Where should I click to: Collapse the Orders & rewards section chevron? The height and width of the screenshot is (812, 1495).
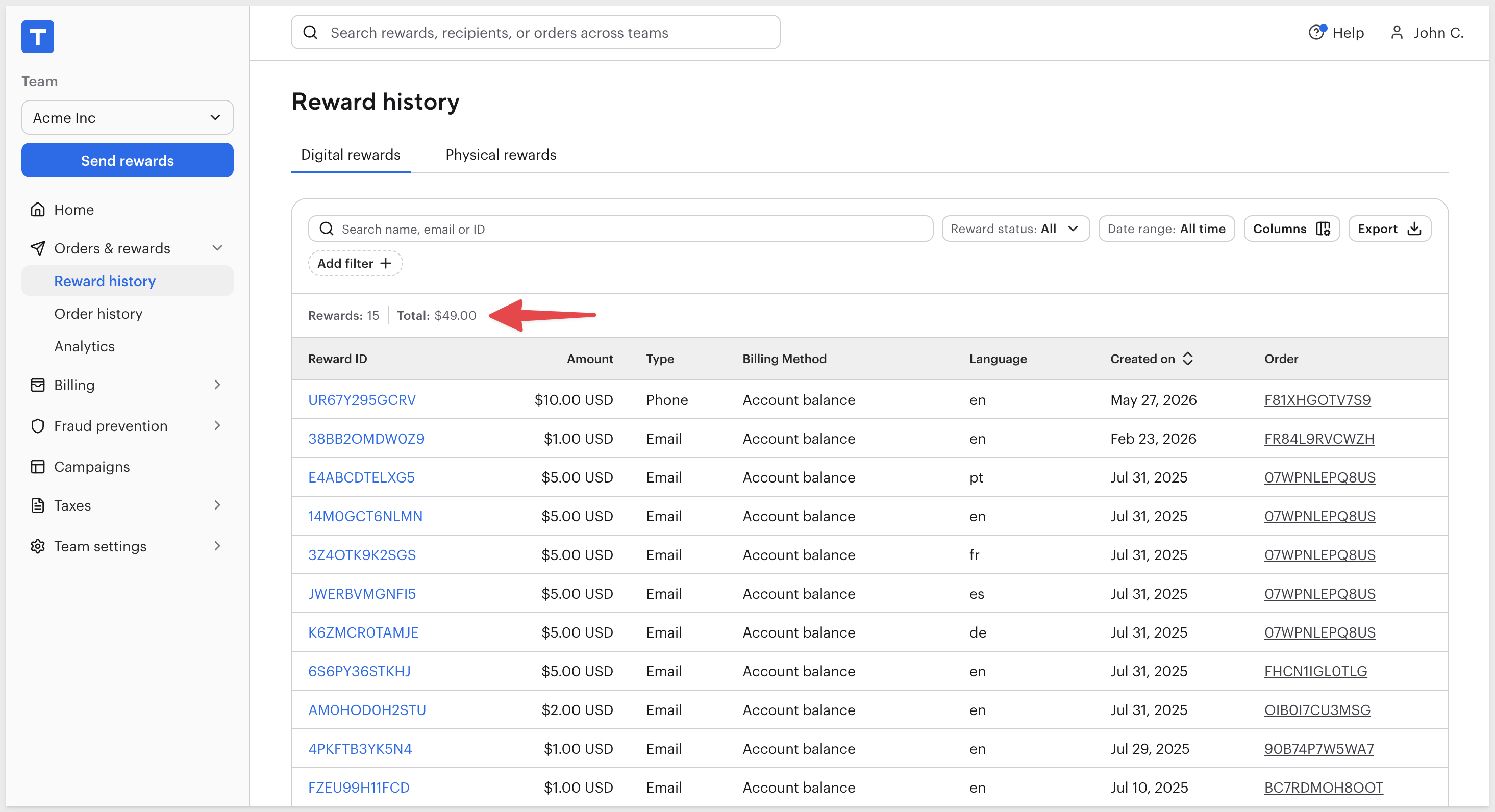tap(218, 248)
